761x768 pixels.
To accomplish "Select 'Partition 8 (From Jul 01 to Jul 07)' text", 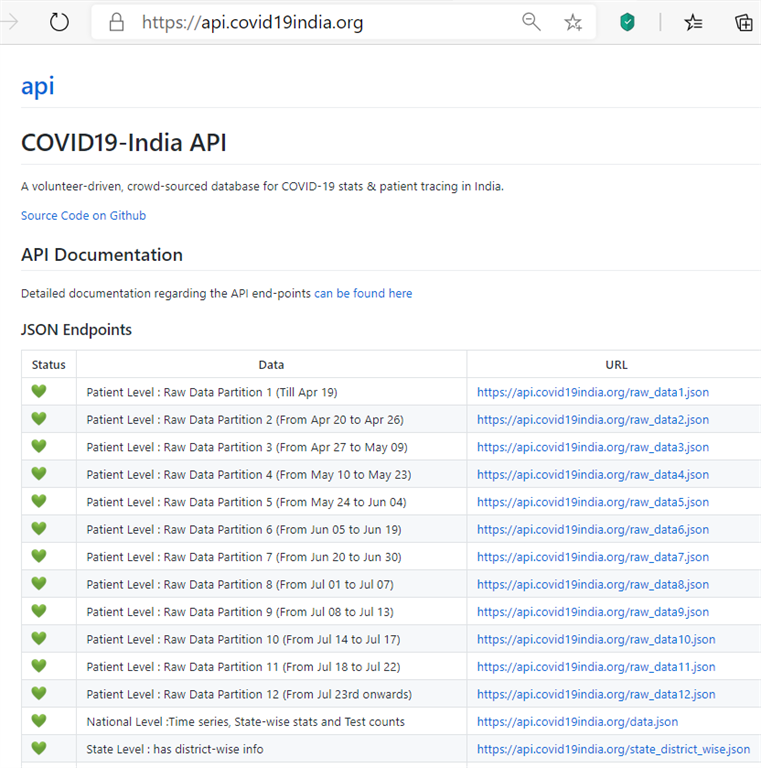I will (x=306, y=584).
